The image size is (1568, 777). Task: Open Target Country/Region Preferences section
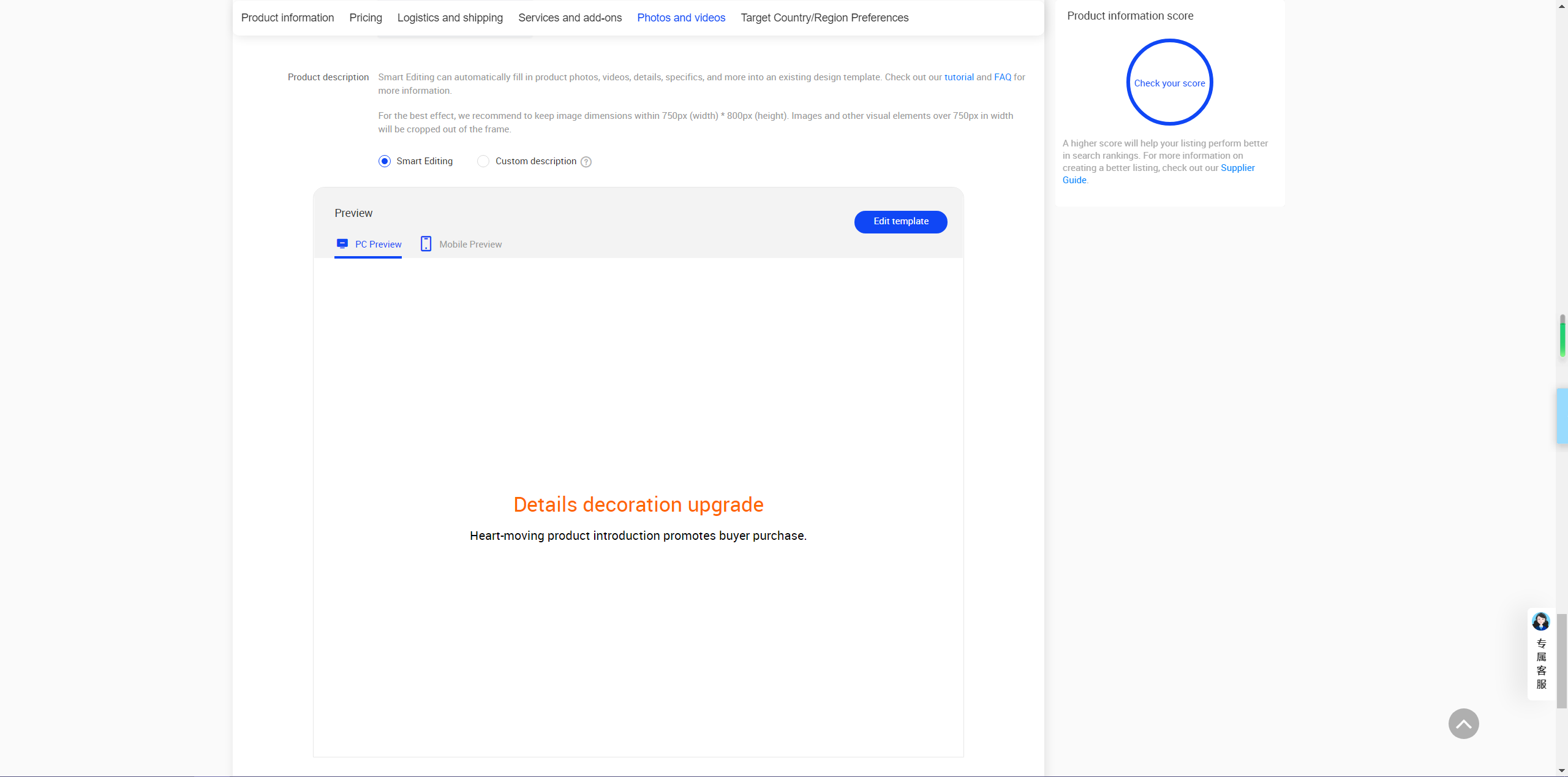(824, 18)
